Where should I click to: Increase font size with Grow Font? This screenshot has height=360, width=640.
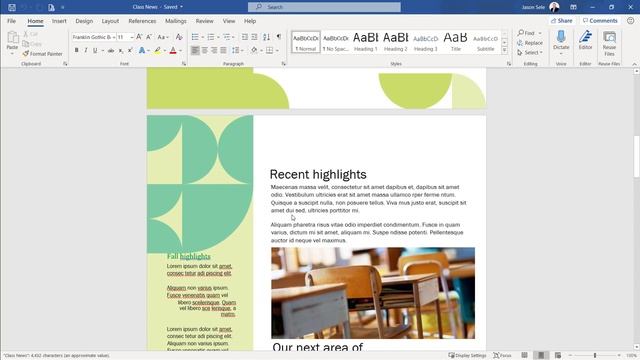coord(139,37)
